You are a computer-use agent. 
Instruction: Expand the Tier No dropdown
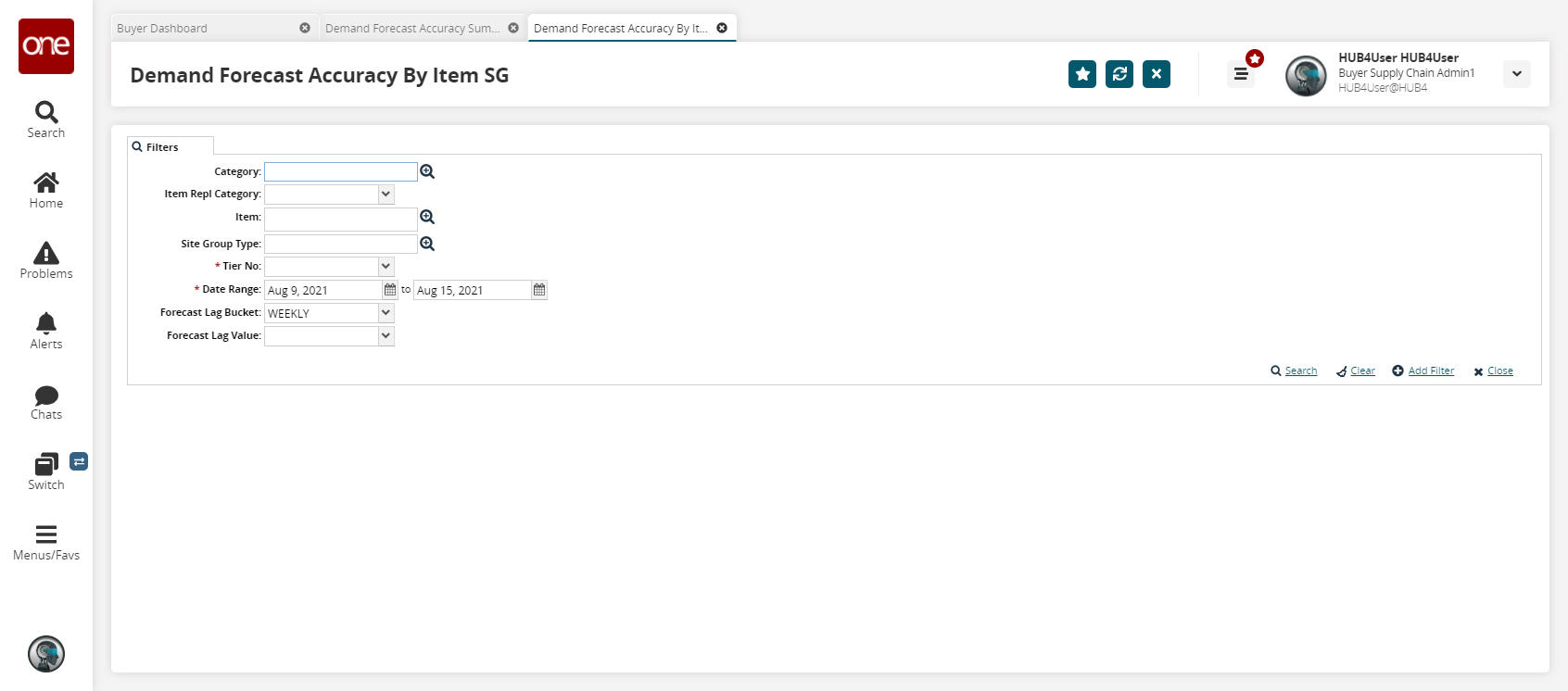tap(386, 267)
